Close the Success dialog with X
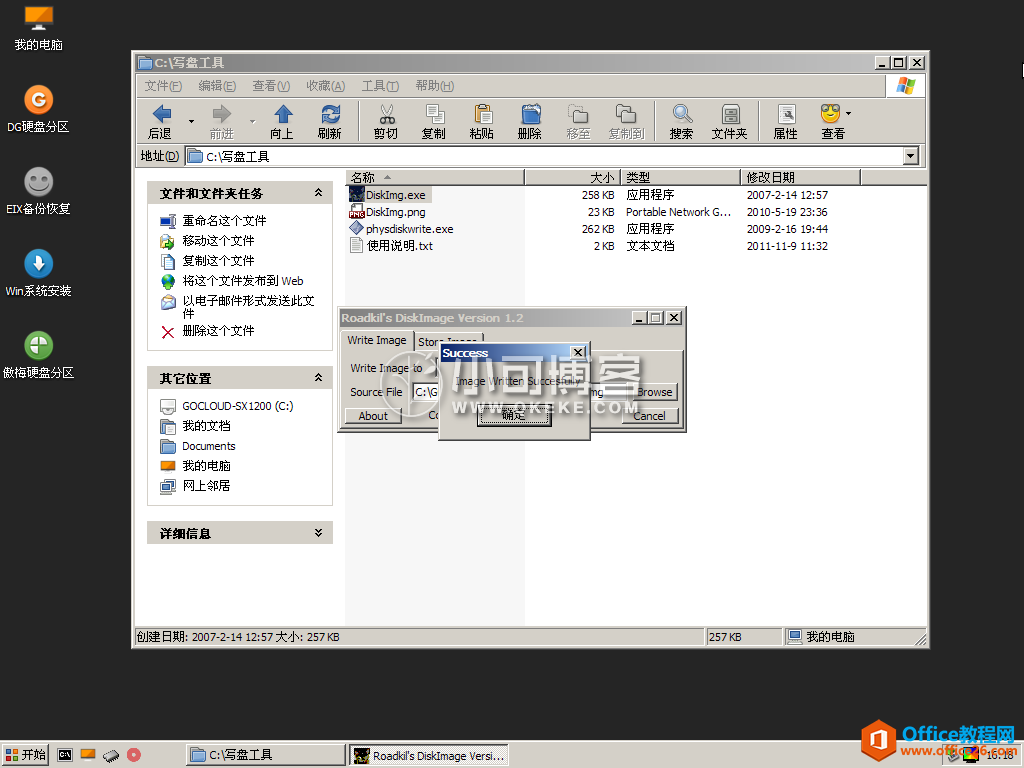This screenshot has height=768, width=1024. click(x=578, y=353)
